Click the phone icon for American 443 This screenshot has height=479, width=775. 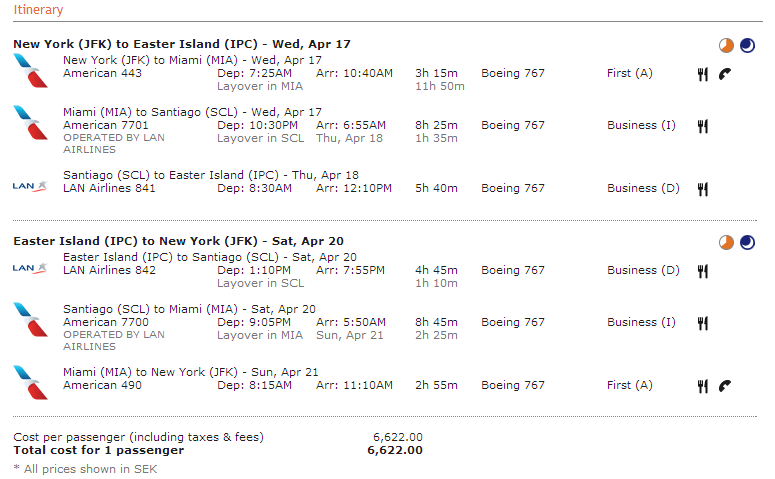click(x=725, y=74)
